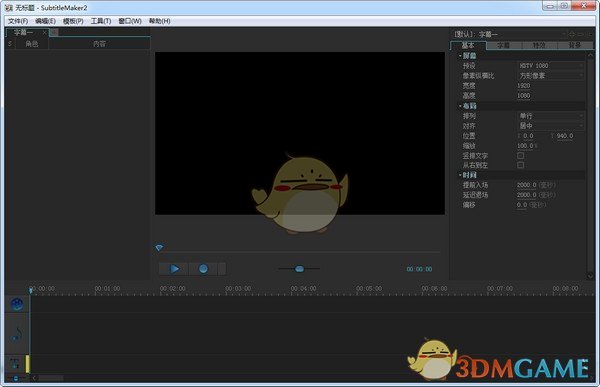
Task: Switch to the 字幕 properties tab
Action: pyautogui.click(x=504, y=45)
